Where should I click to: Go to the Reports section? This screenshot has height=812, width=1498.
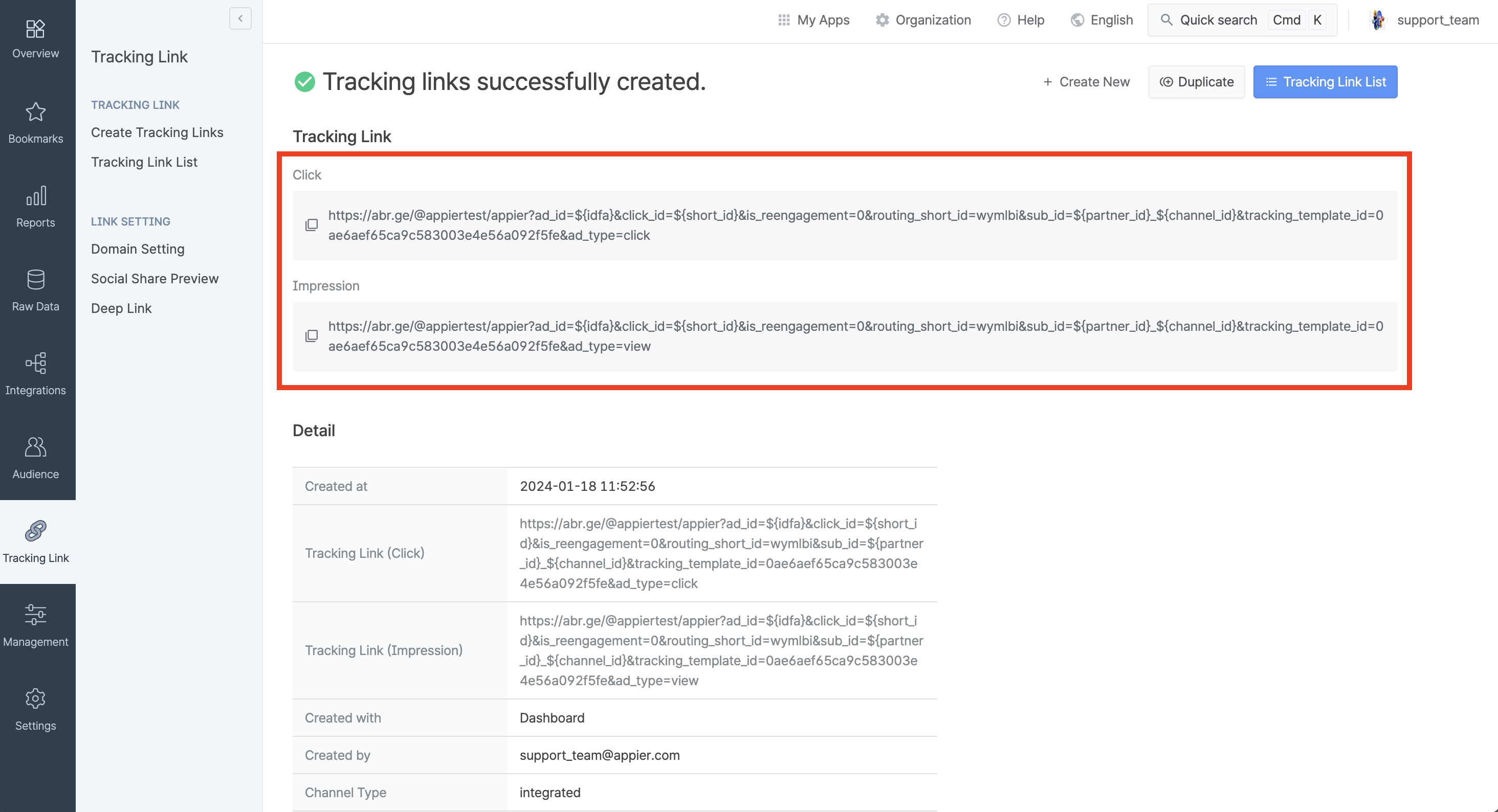click(x=35, y=207)
